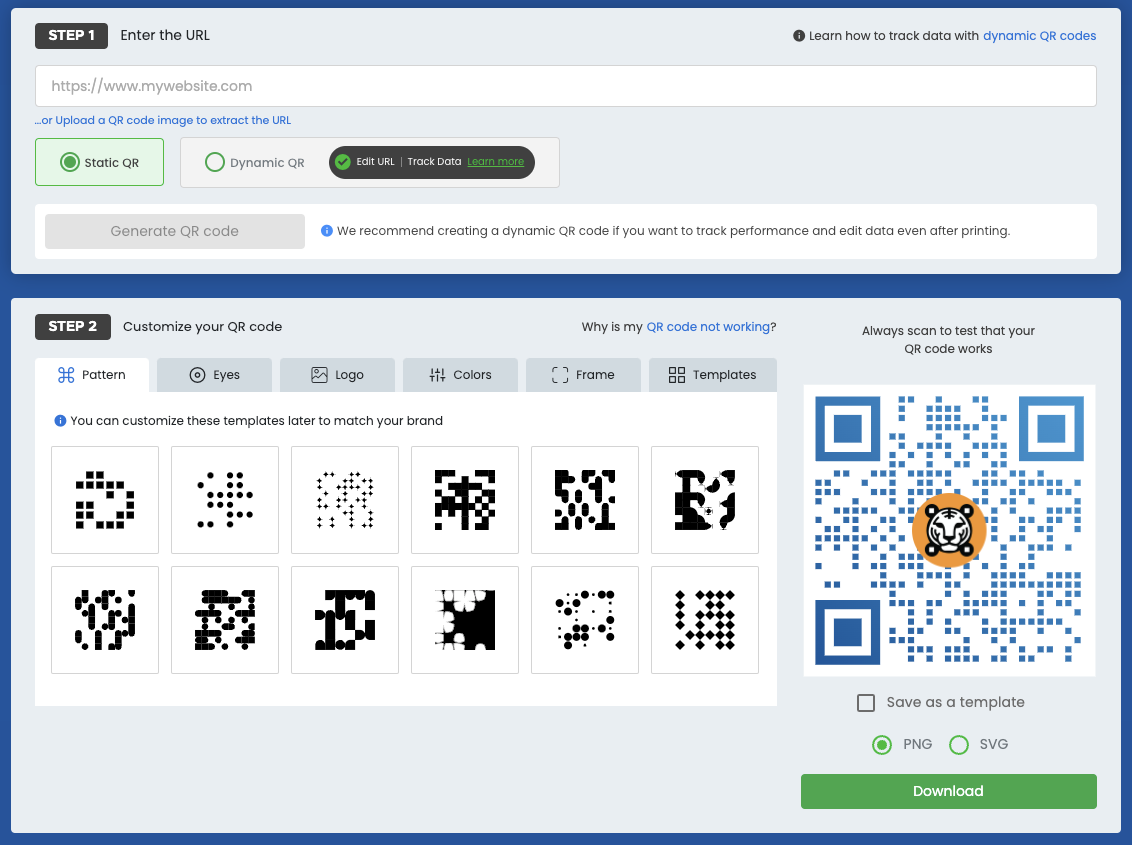Choose the horizontal rounded bars pattern
The height and width of the screenshot is (845, 1132).
tap(225, 620)
